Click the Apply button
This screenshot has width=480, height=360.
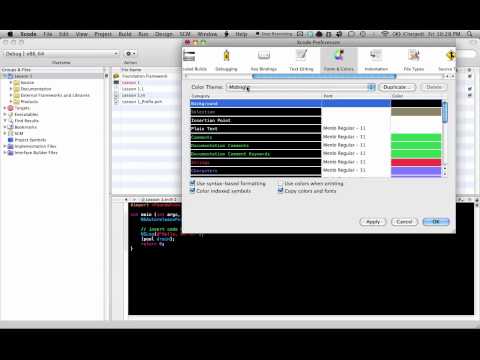373,222
